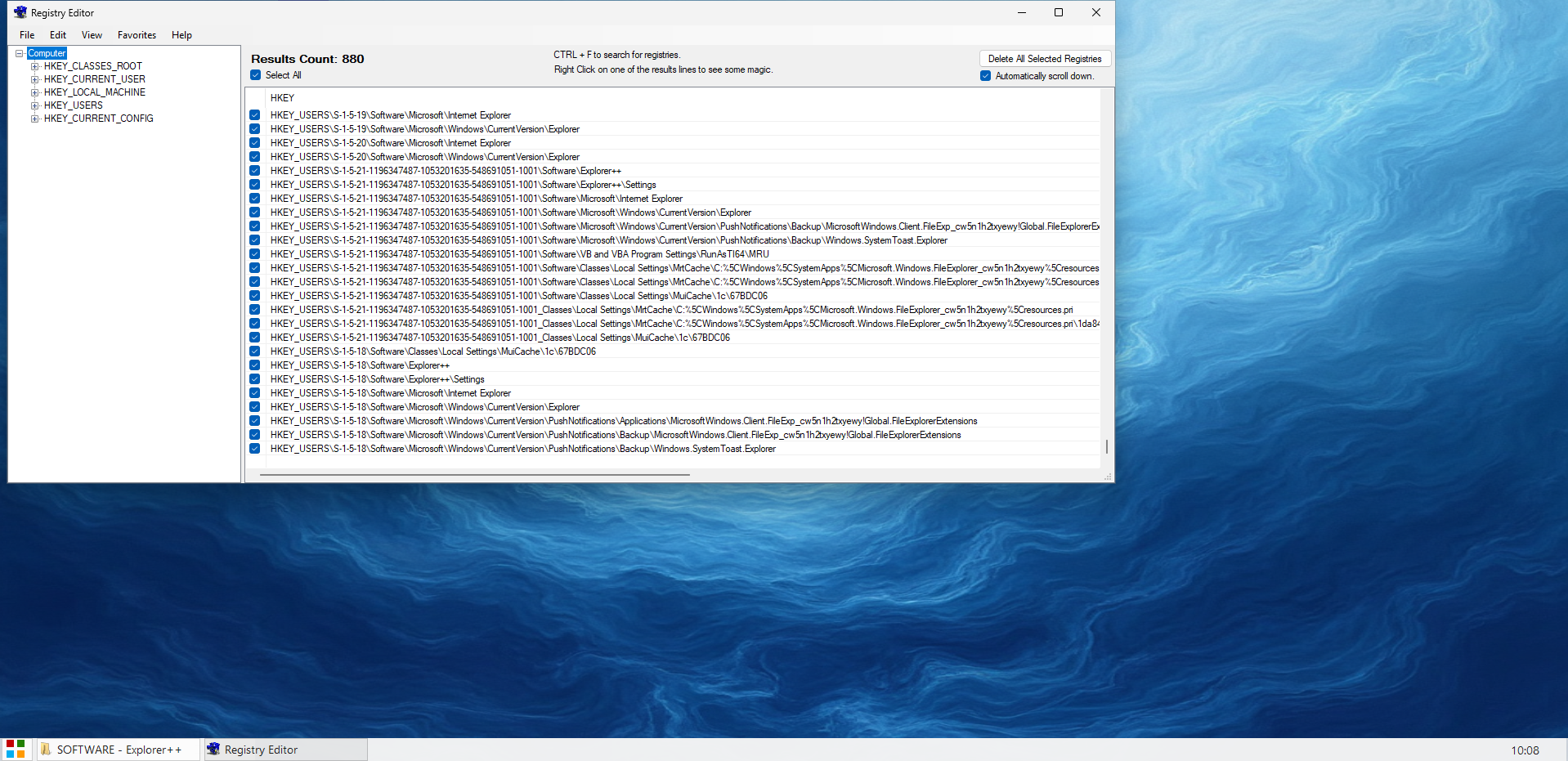Uncheck the RunAsTI64\MRU result row
1568x761 pixels.
click(254, 254)
